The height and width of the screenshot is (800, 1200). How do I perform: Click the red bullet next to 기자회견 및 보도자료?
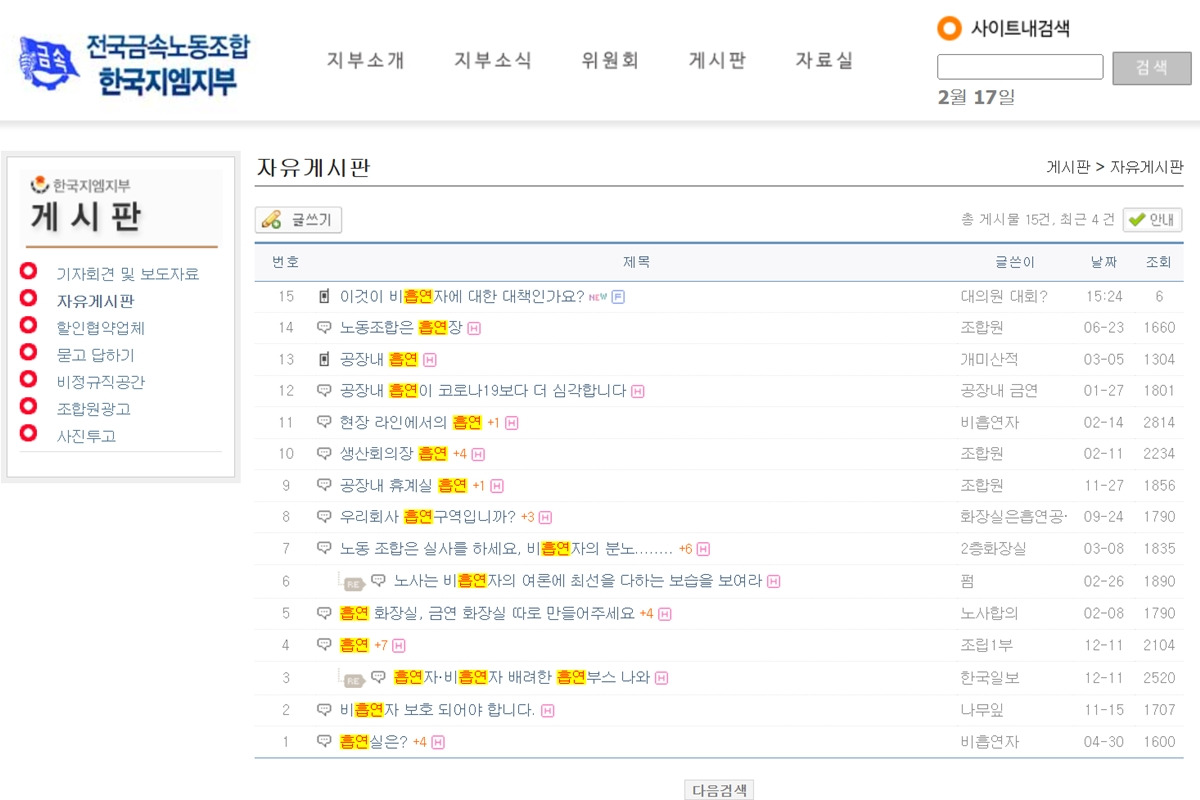tap(28, 271)
